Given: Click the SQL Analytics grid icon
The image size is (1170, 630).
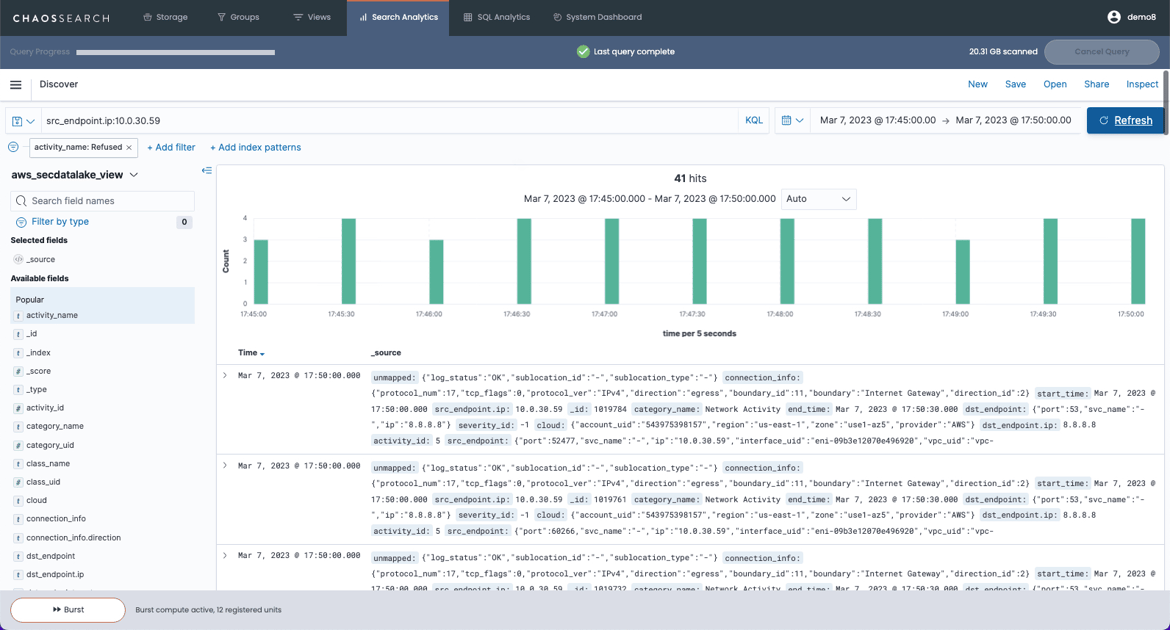Looking at the screenshot, I should [468, 17].
